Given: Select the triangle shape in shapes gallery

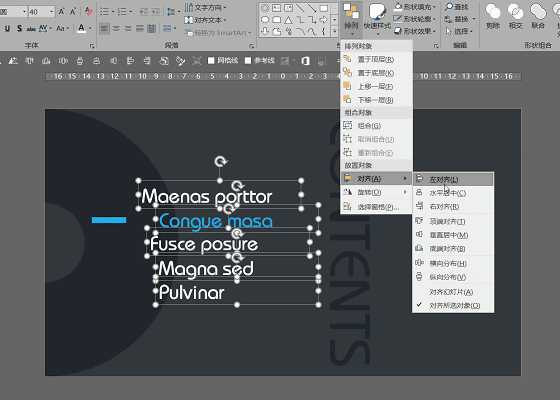Looking at the screenshot, I should tap(289, 20).
